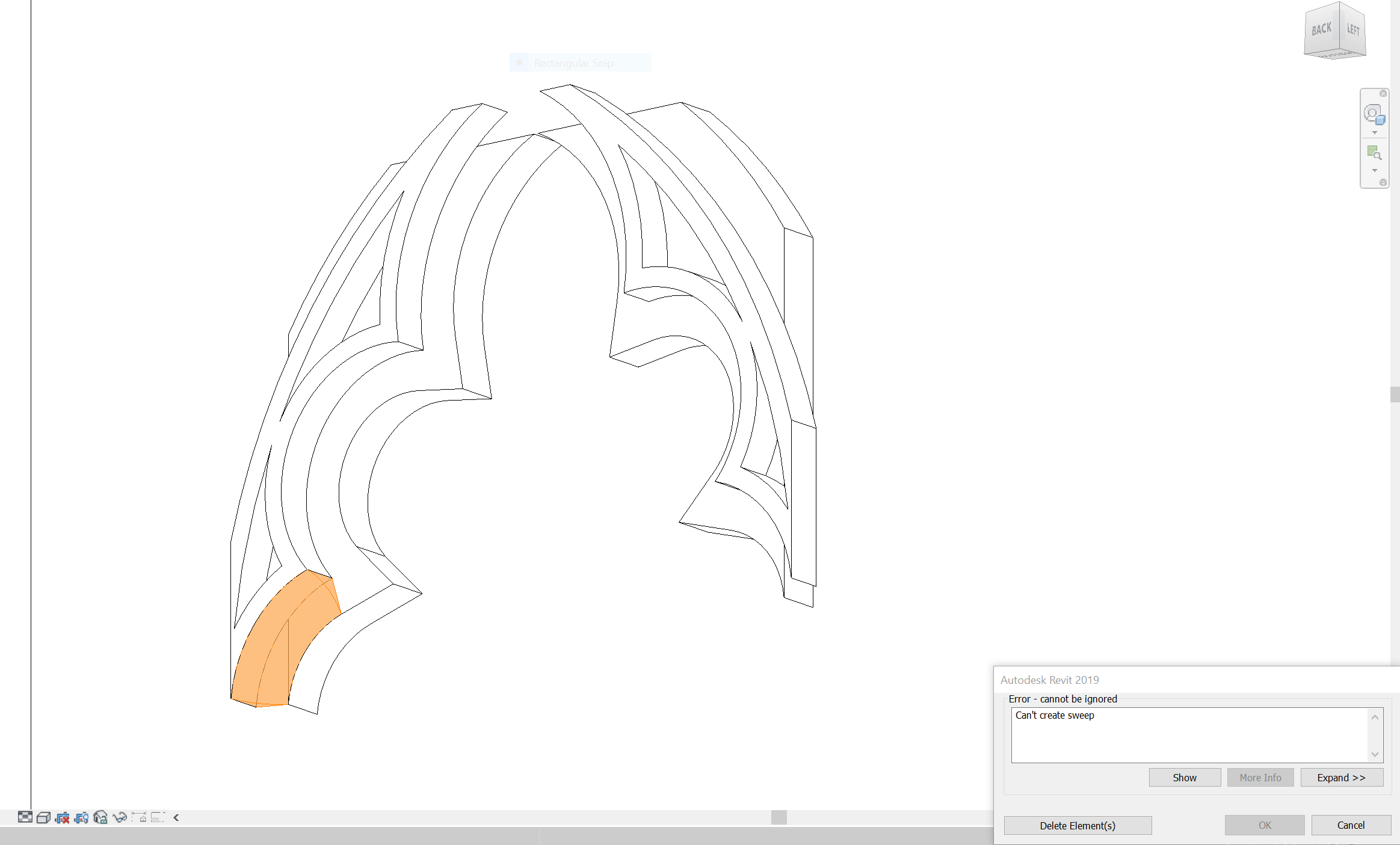Toggle the Reveal Constraints dimension icon
The width and height of the screenshot is (1400, 845).
pos(139,817)
